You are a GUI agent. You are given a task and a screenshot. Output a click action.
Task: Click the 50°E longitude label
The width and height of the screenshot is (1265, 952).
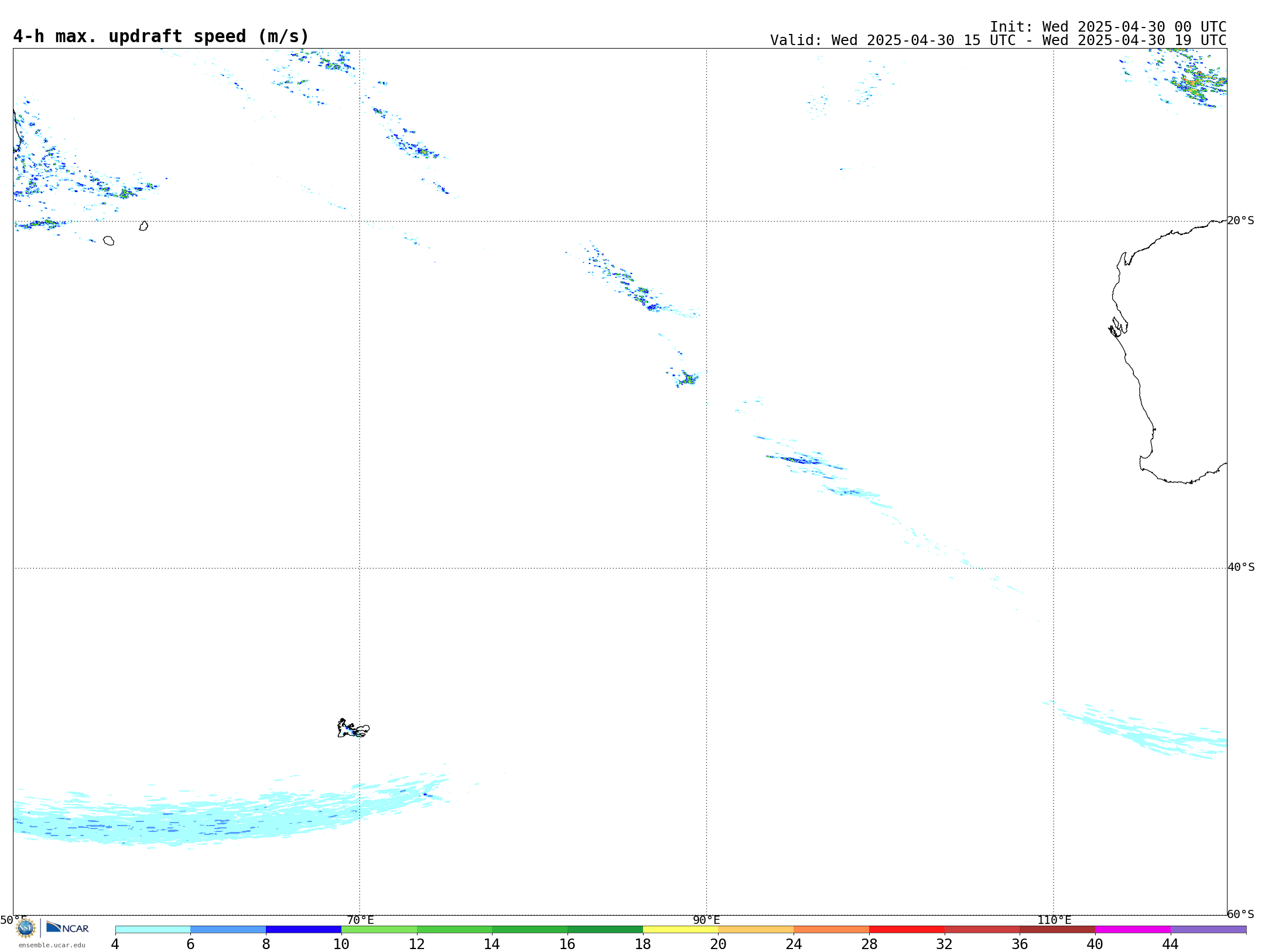pyautogui.click(x=13, y=920)
